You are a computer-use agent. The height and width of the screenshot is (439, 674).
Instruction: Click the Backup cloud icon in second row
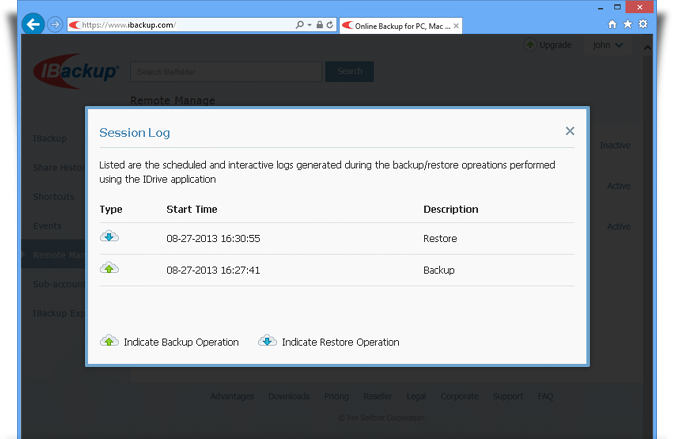[x=109, y=268]
